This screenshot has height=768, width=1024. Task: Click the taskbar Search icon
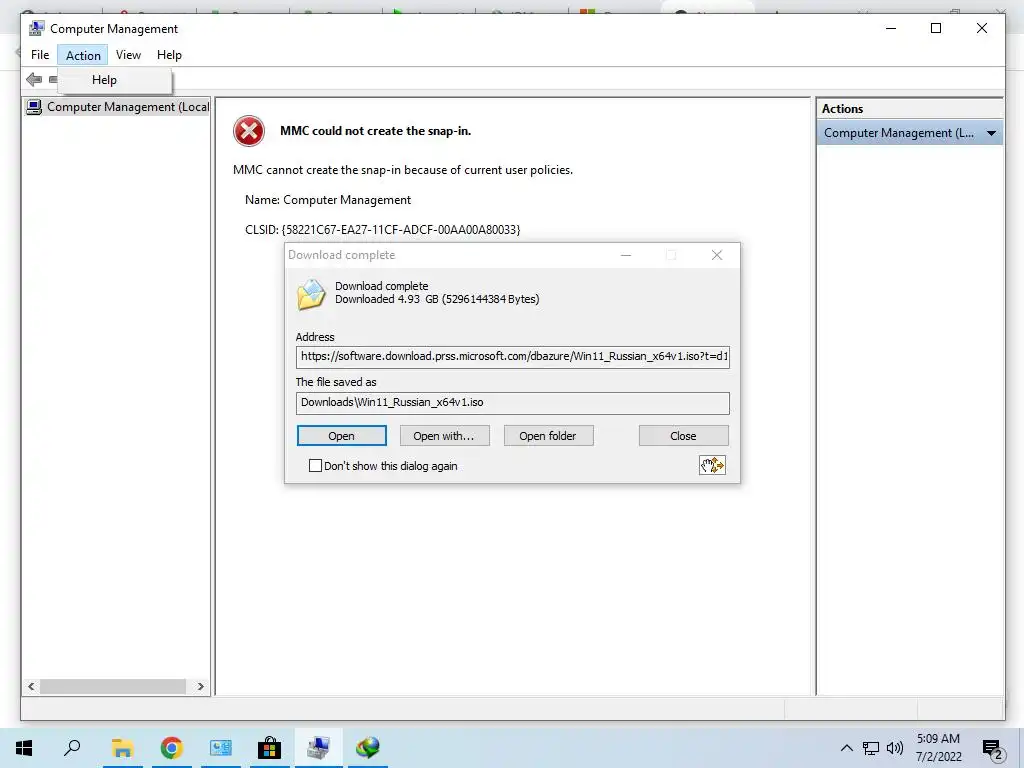coord(72,748)
